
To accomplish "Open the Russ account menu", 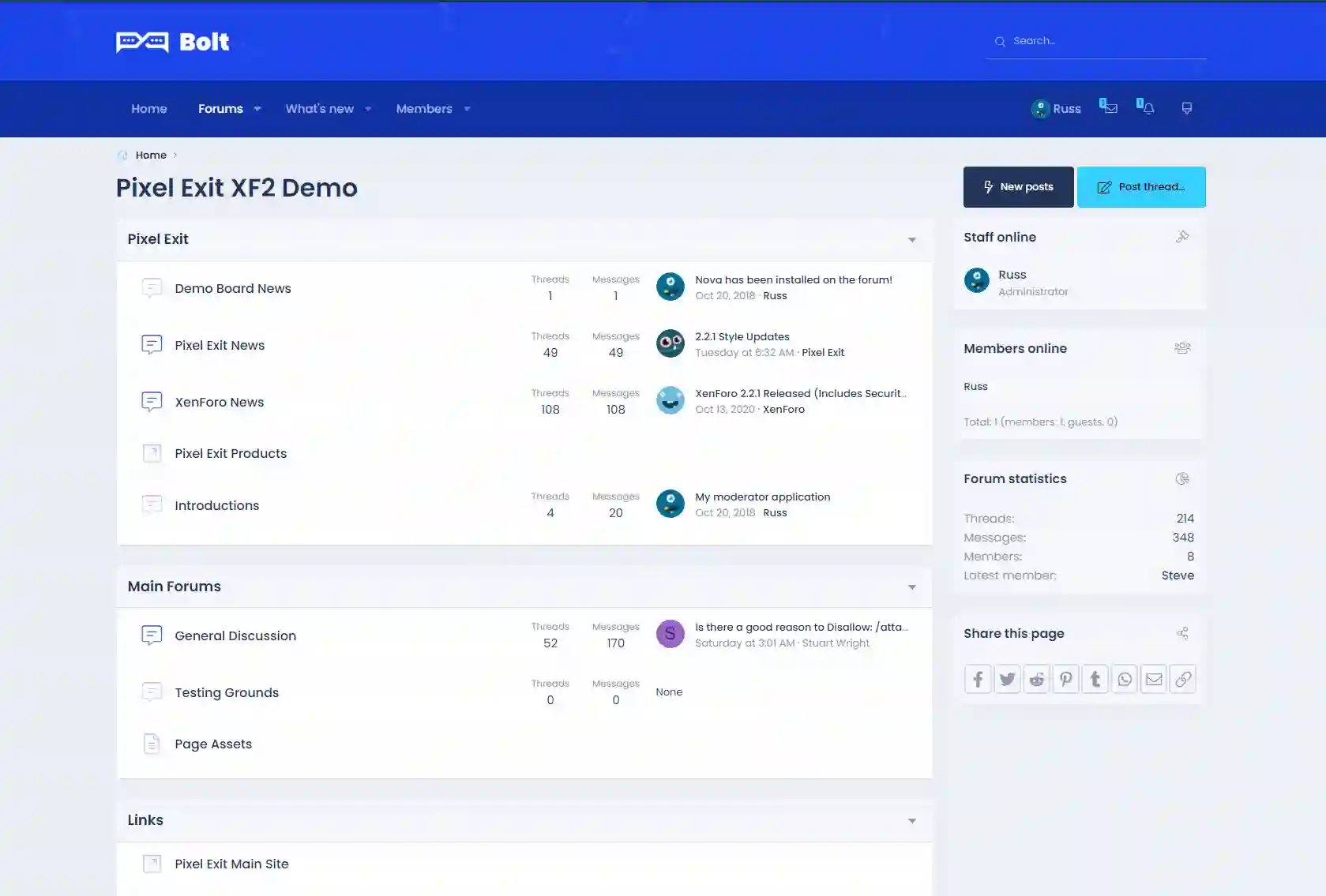I will tap(1056, 109).
